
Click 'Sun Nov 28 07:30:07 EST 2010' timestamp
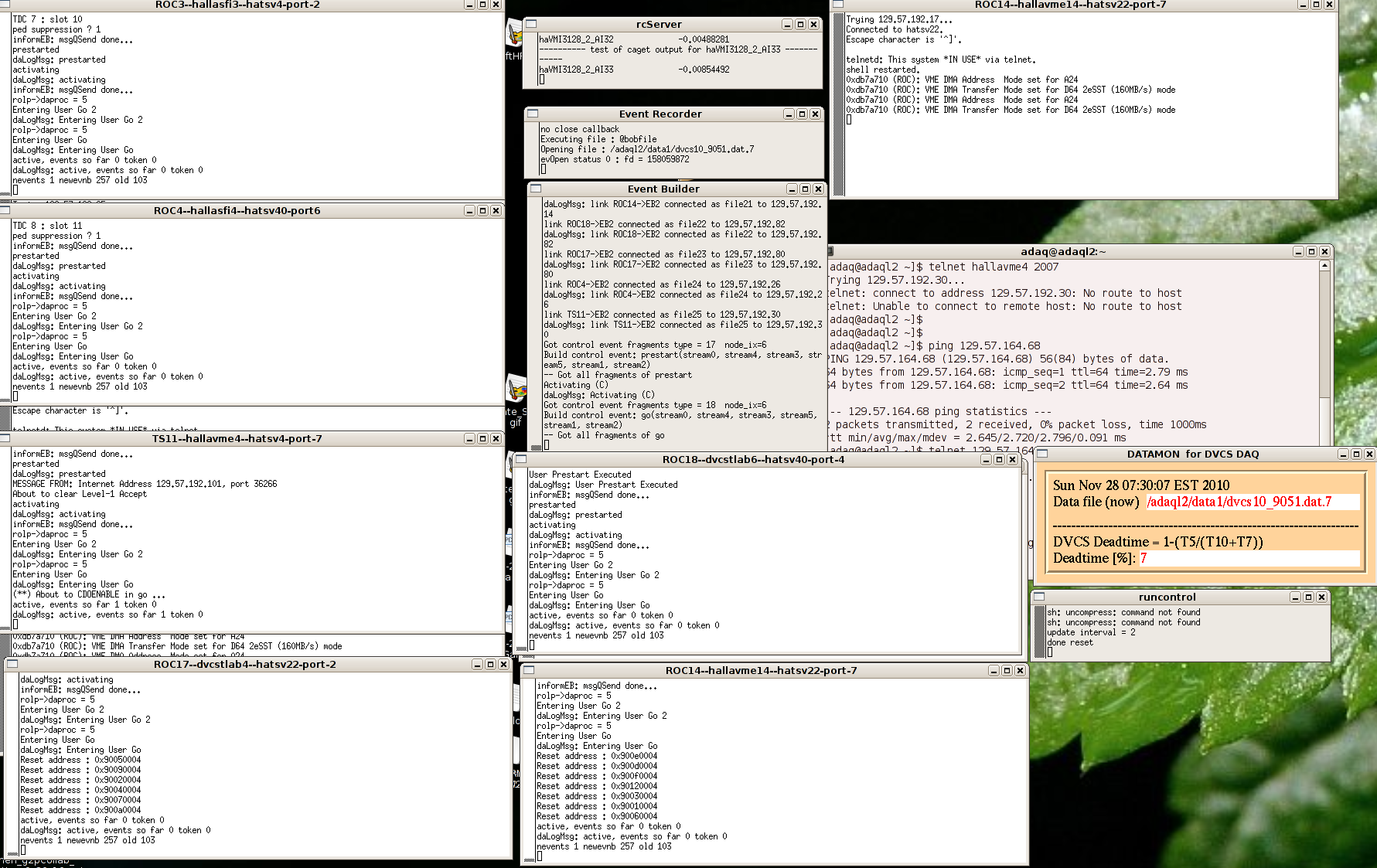point(1140,485)
